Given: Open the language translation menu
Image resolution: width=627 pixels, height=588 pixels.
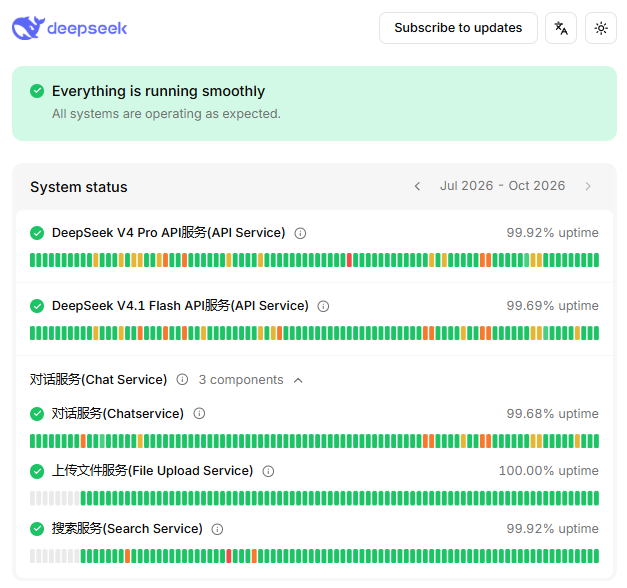Looking at the screenshot, I should (x=561, y=28).
